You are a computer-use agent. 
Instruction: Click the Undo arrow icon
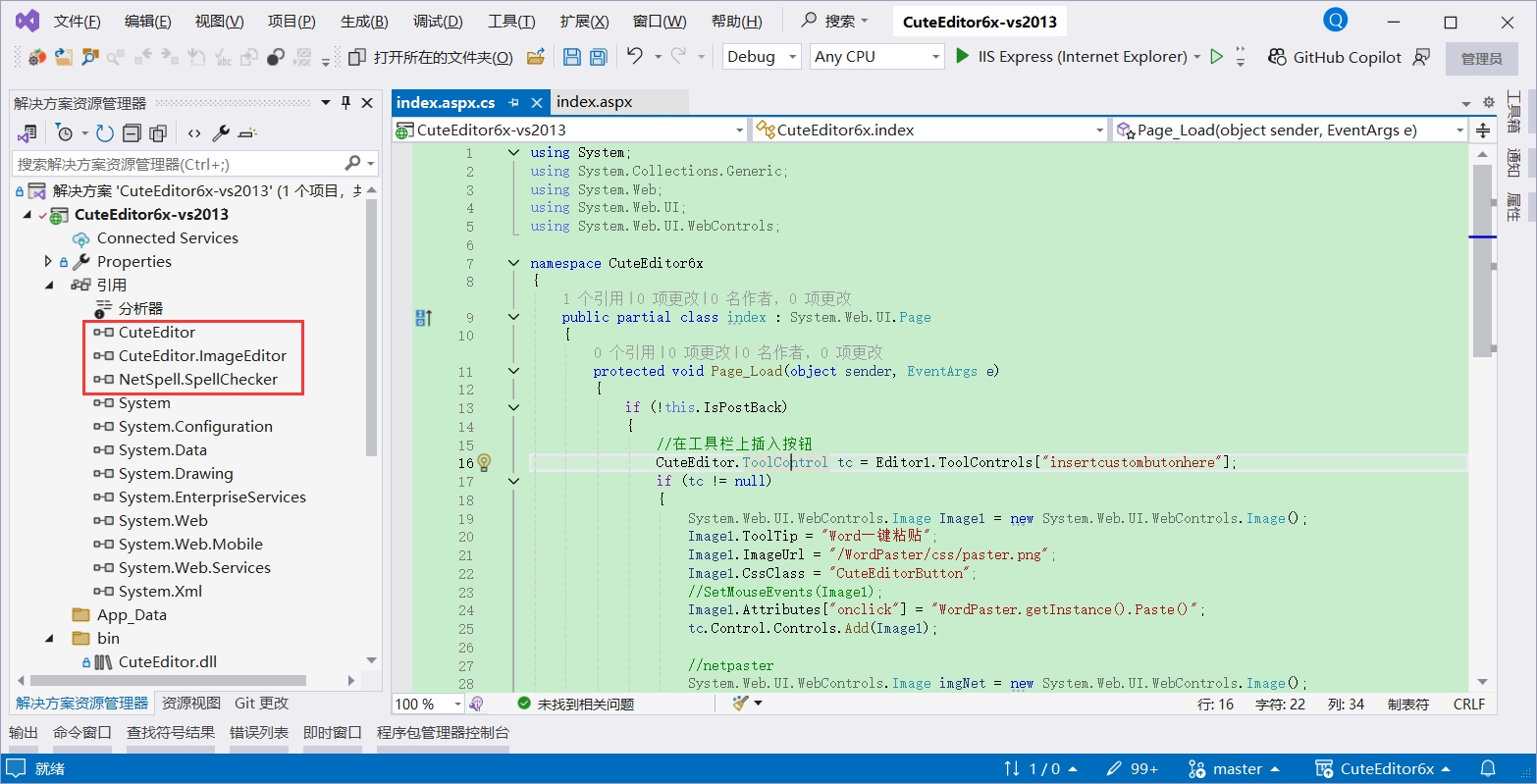pyautogui.click(x=635, y=57)
